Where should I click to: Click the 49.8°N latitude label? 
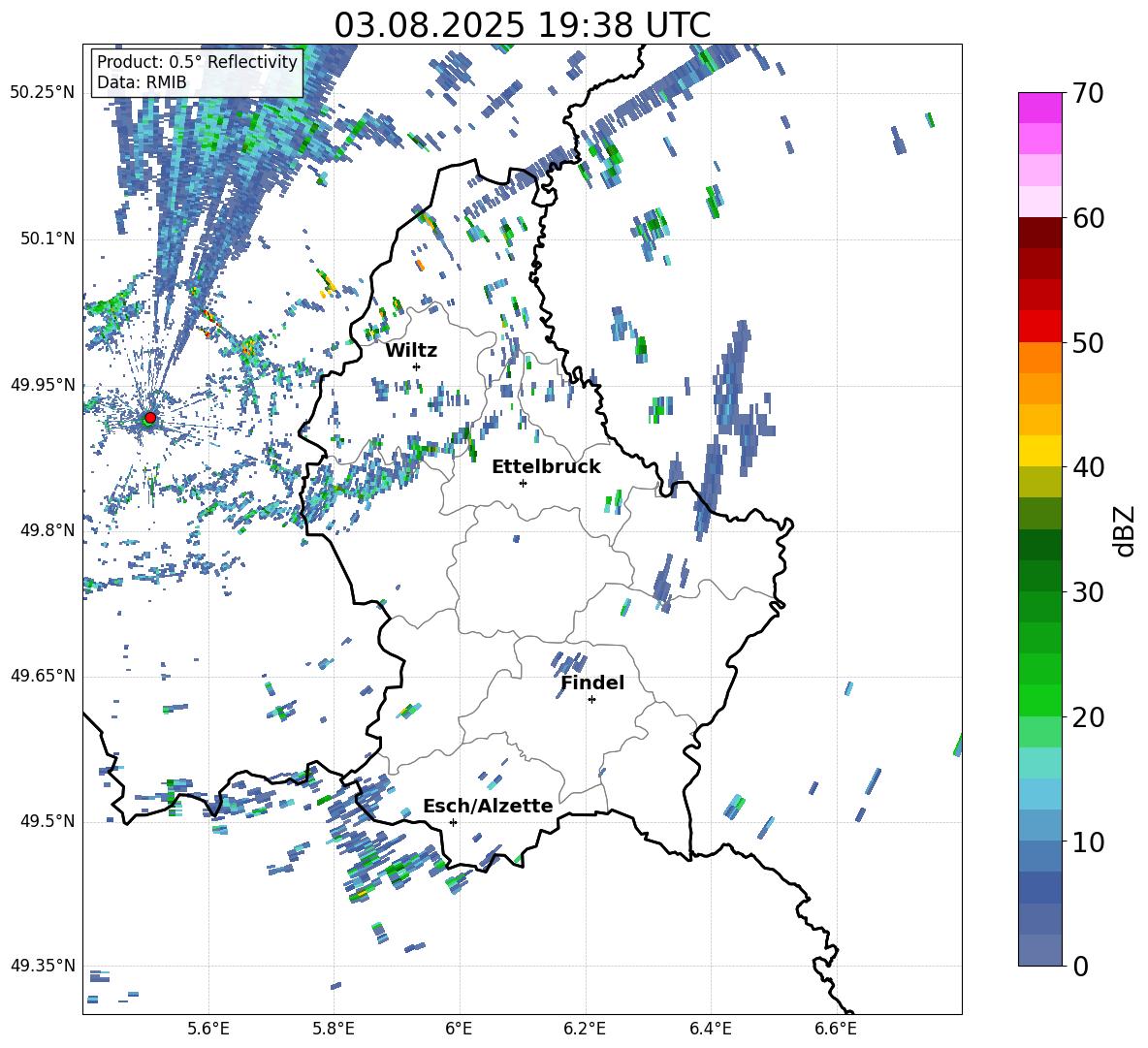click(x=48, y=530)
